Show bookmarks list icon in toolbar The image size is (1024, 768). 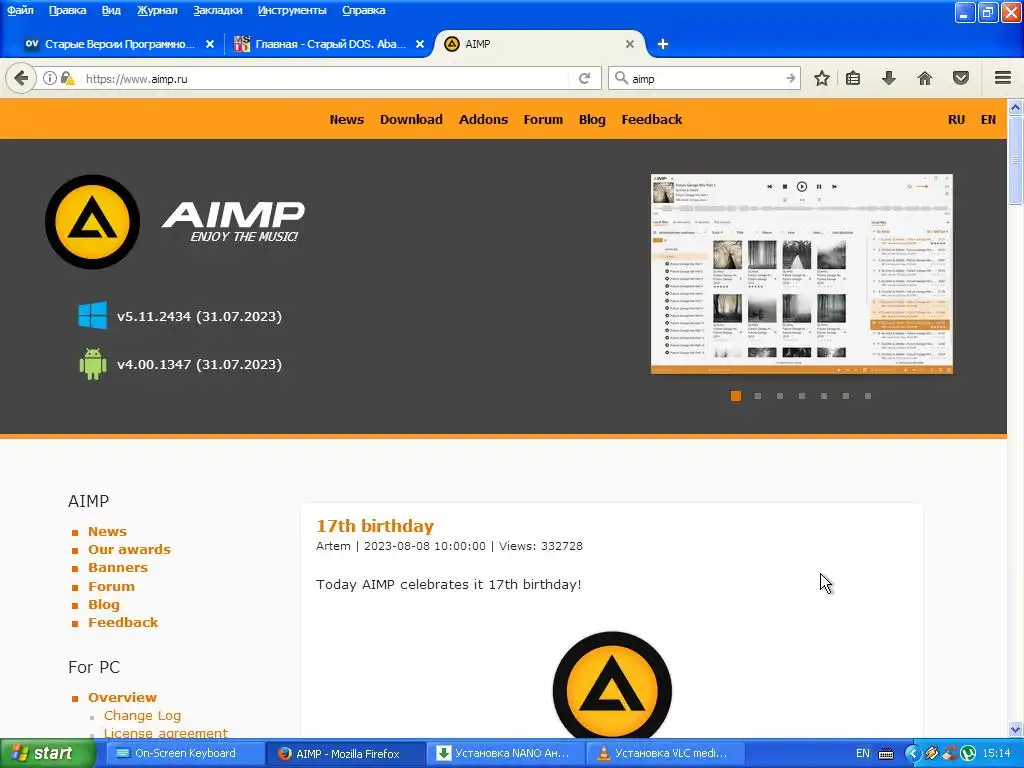[x=853, y=78]
